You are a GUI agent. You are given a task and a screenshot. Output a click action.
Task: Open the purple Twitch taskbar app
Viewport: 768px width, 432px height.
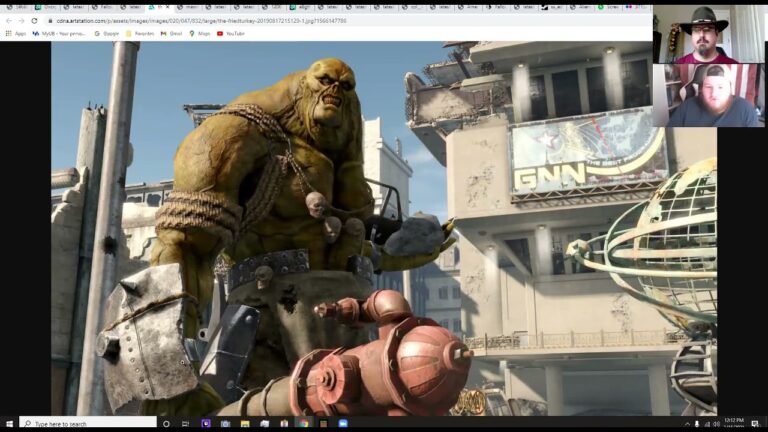point(206,423)
